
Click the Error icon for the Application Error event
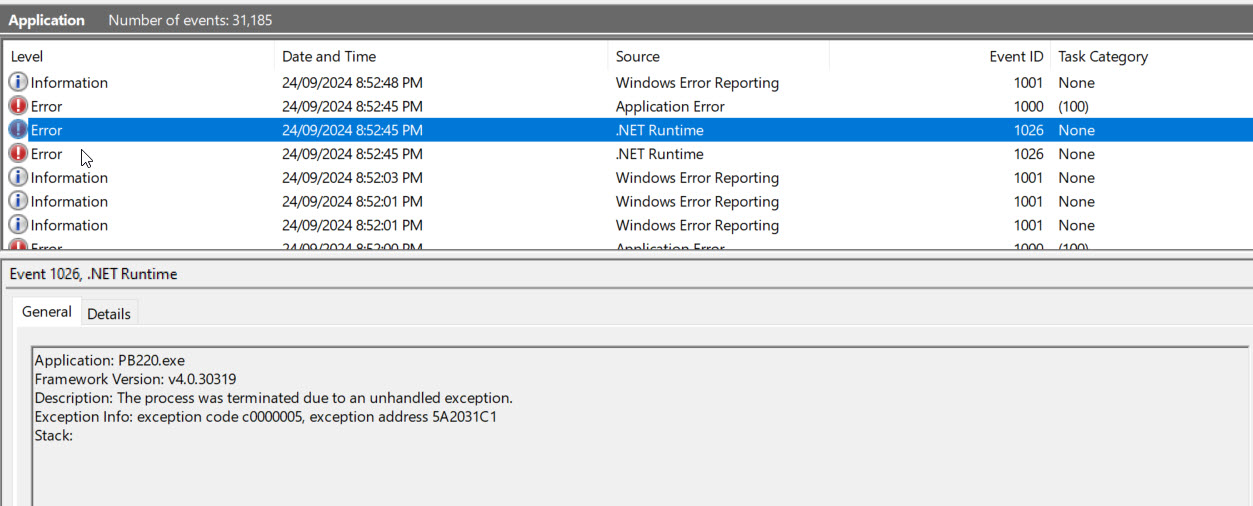click(x=18, y=107)
